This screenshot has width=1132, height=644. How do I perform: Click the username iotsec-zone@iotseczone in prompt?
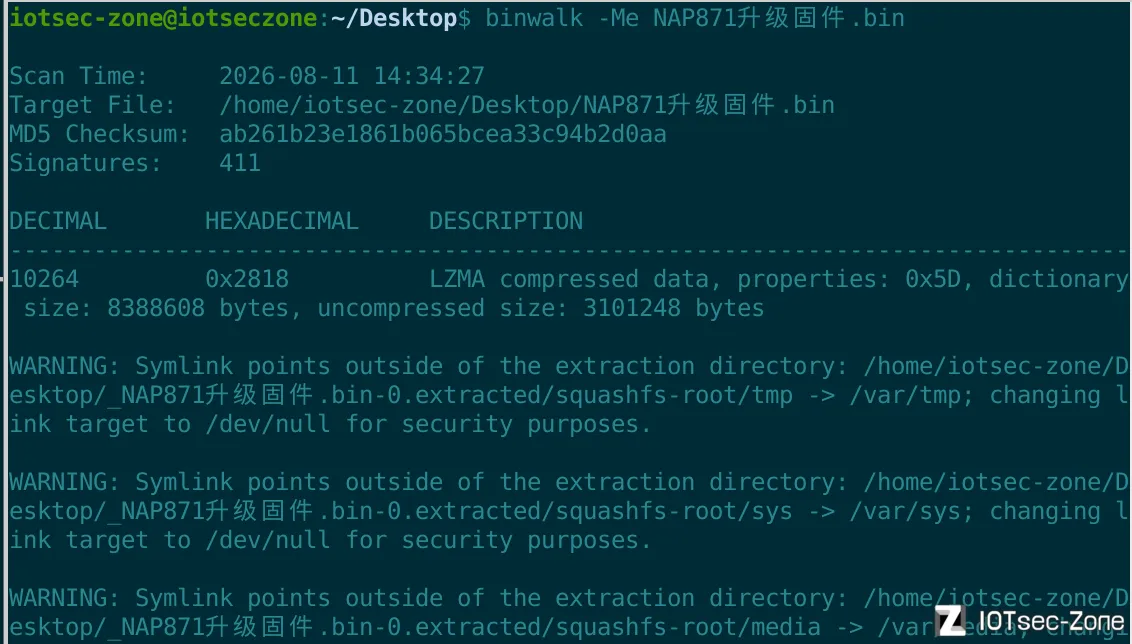click(163, 18)
